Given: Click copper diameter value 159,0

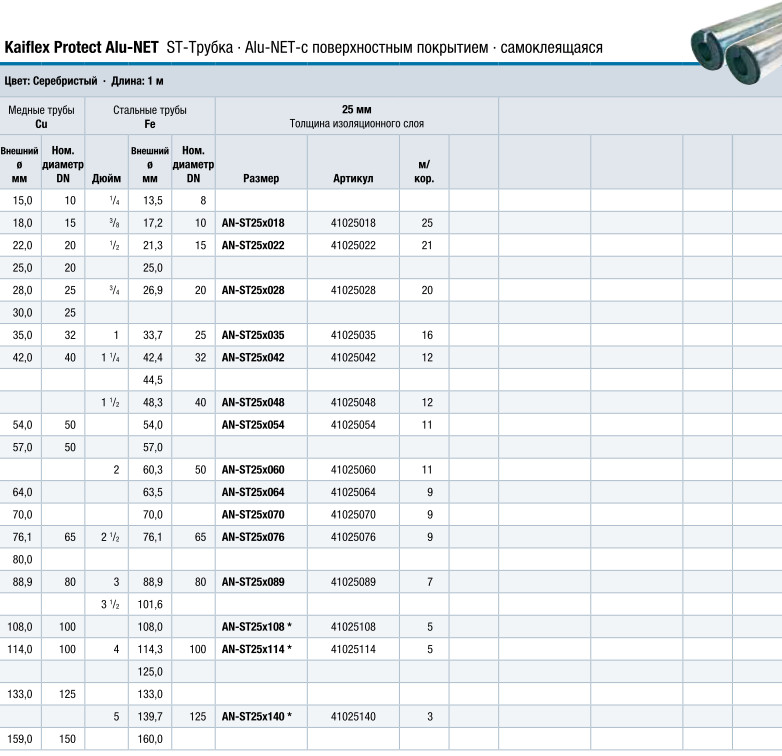Looking at the screenshot, I should click(x=20, y=739).
